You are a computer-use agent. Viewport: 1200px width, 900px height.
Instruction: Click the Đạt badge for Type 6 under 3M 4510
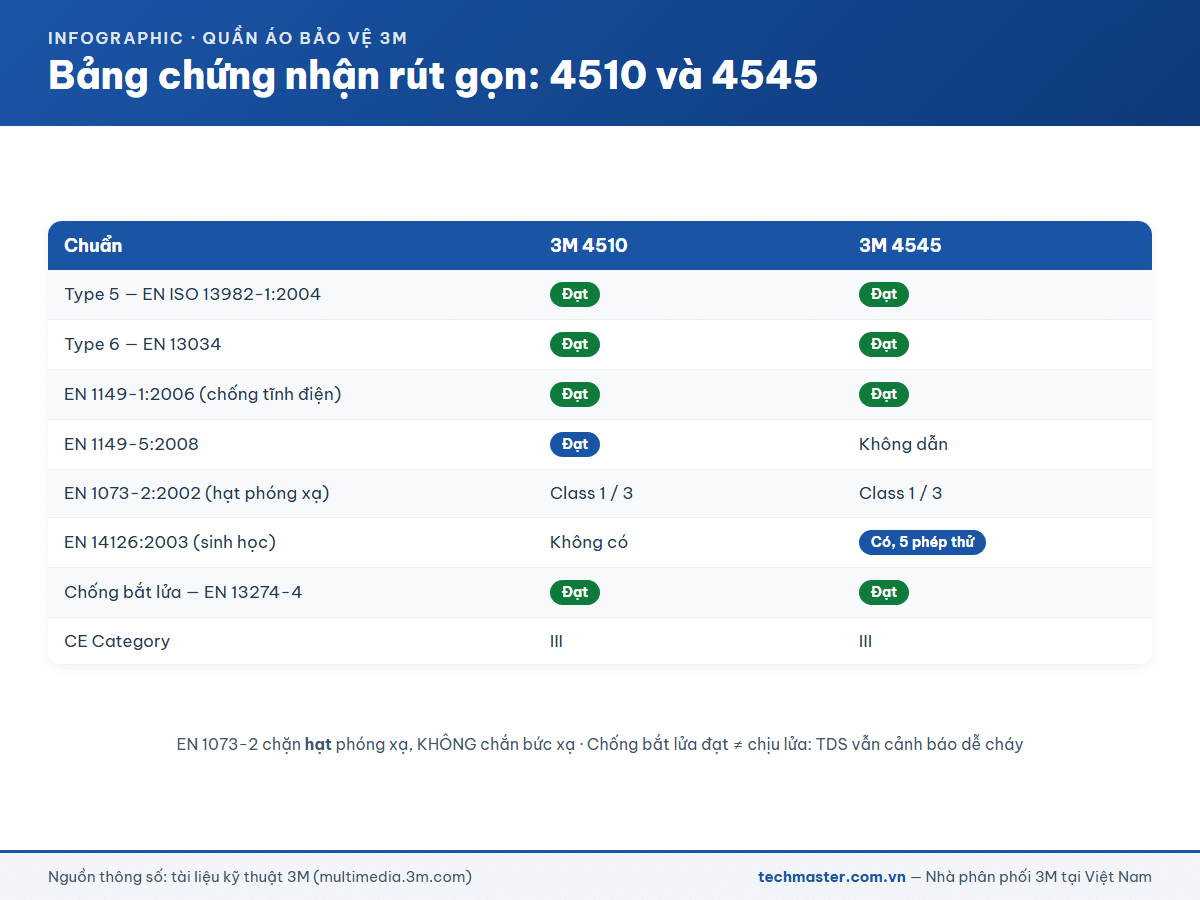tap(575, 344)
